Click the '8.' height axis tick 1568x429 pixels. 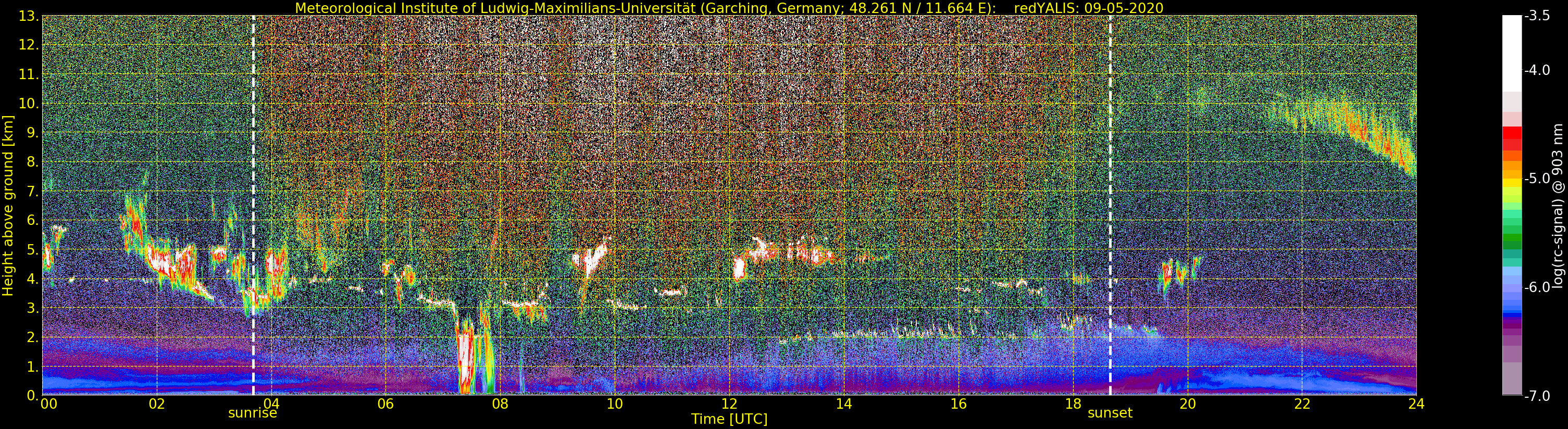32,162
